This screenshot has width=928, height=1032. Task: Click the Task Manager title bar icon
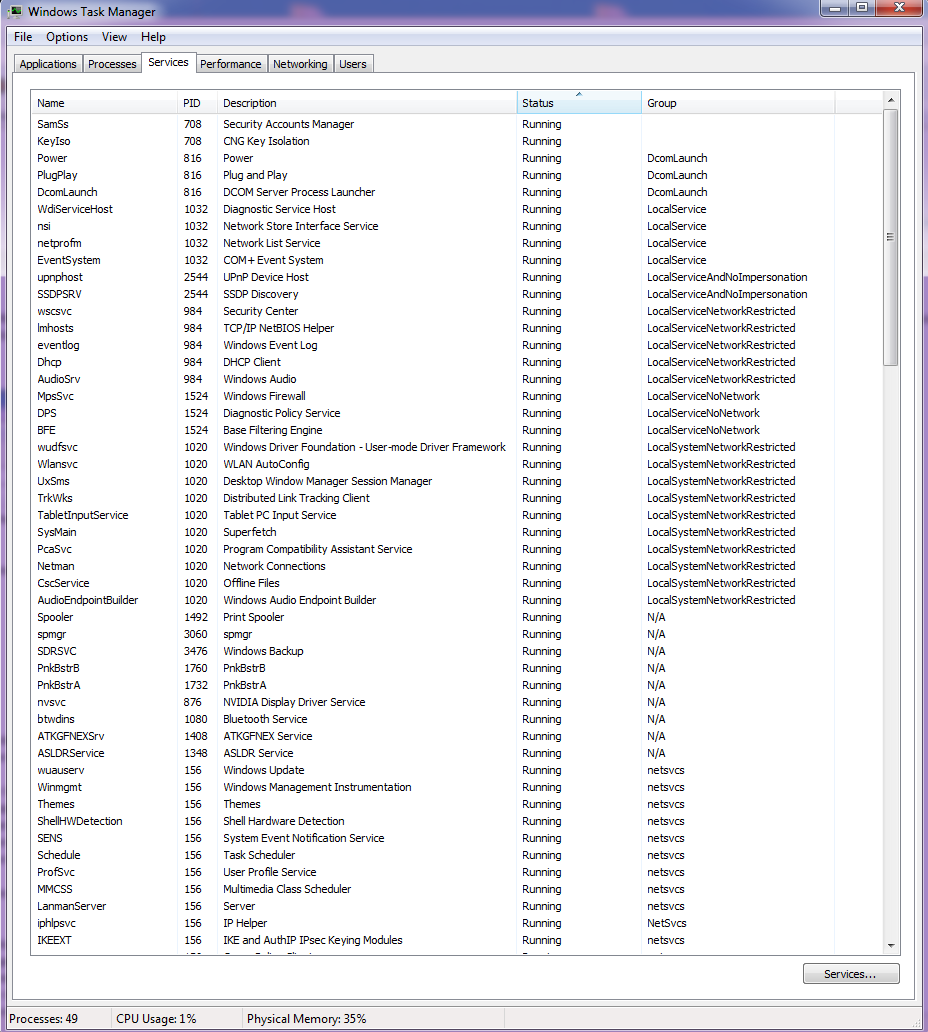pyautogui.click(x=14, y=11)
